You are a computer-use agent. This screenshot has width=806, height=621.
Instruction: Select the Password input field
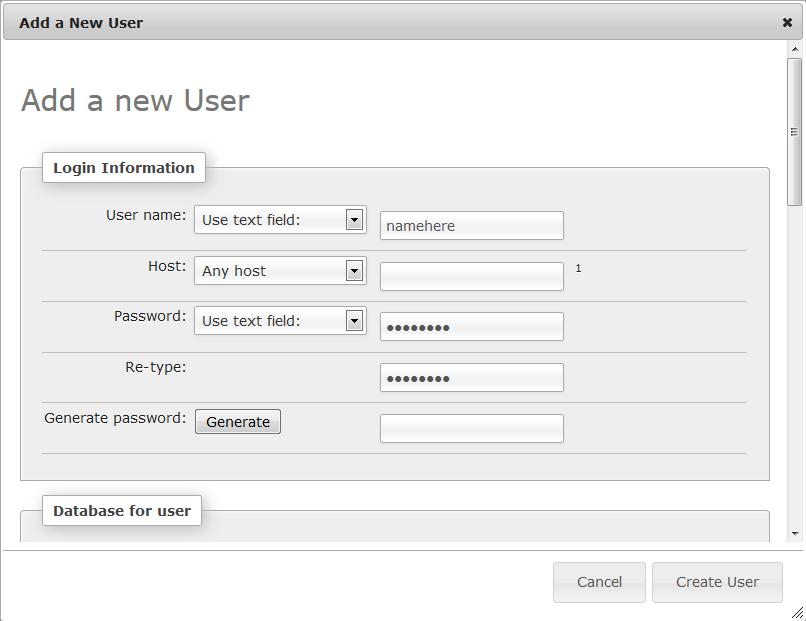[x=472, y=326]
